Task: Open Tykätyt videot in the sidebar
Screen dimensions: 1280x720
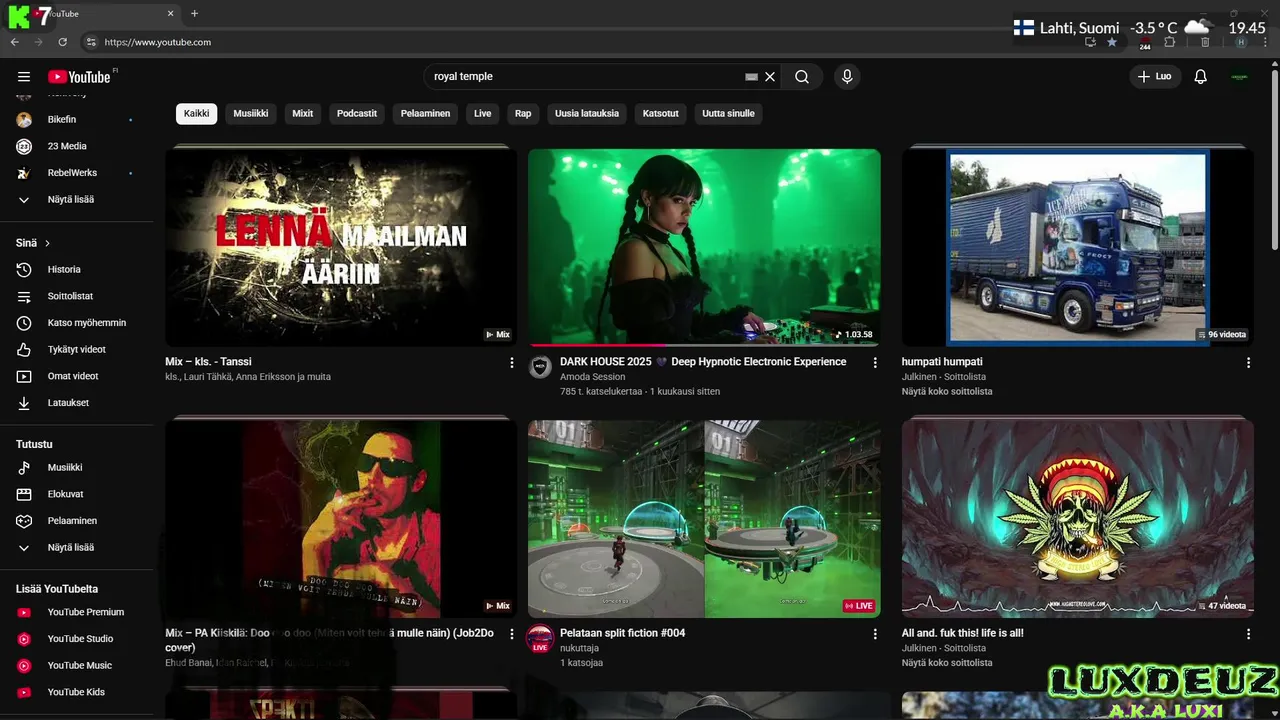Action: pos(76,349)
